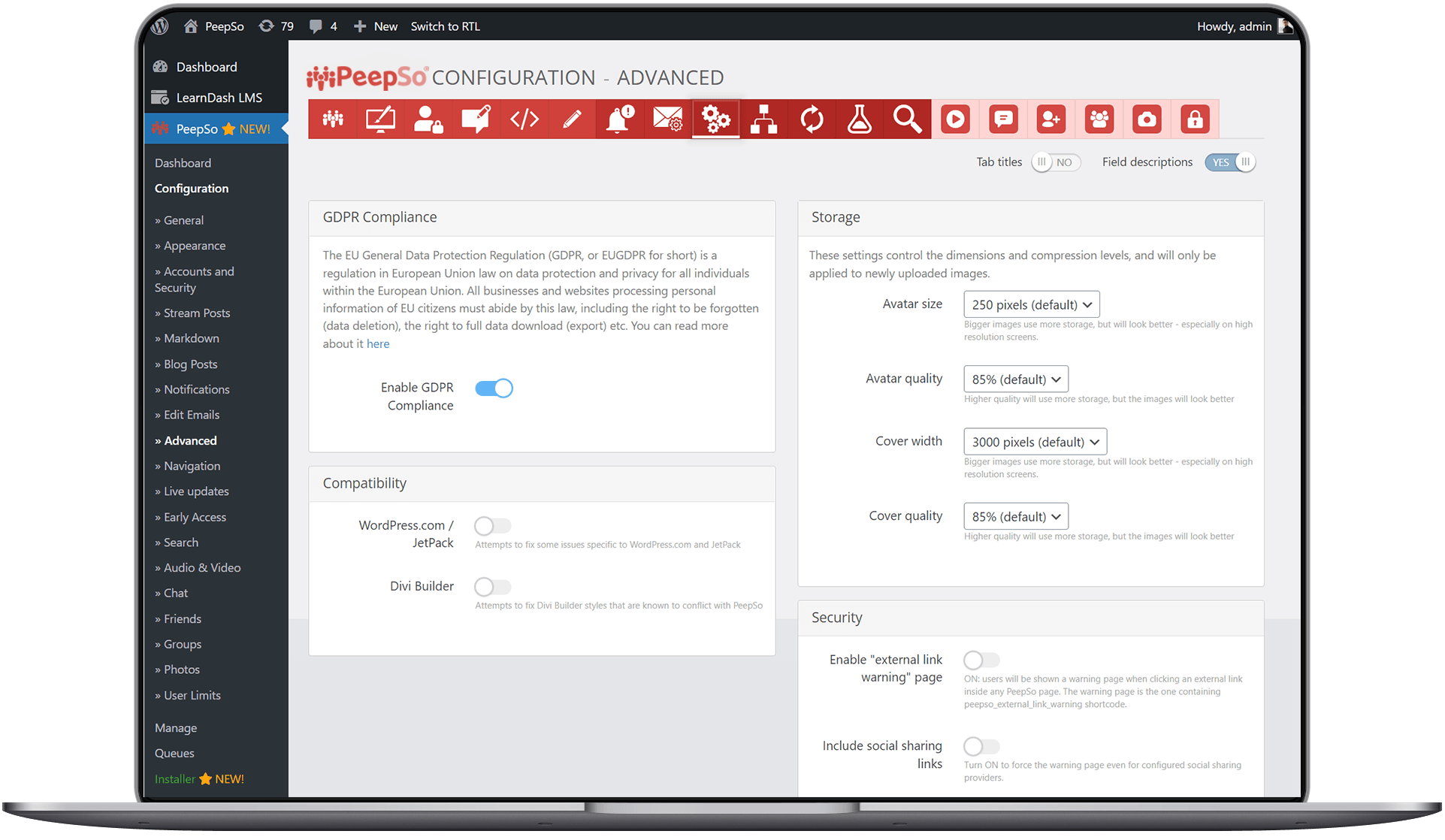
Task: Click the PeepSo logo in page header
Action: click(367, 77)
